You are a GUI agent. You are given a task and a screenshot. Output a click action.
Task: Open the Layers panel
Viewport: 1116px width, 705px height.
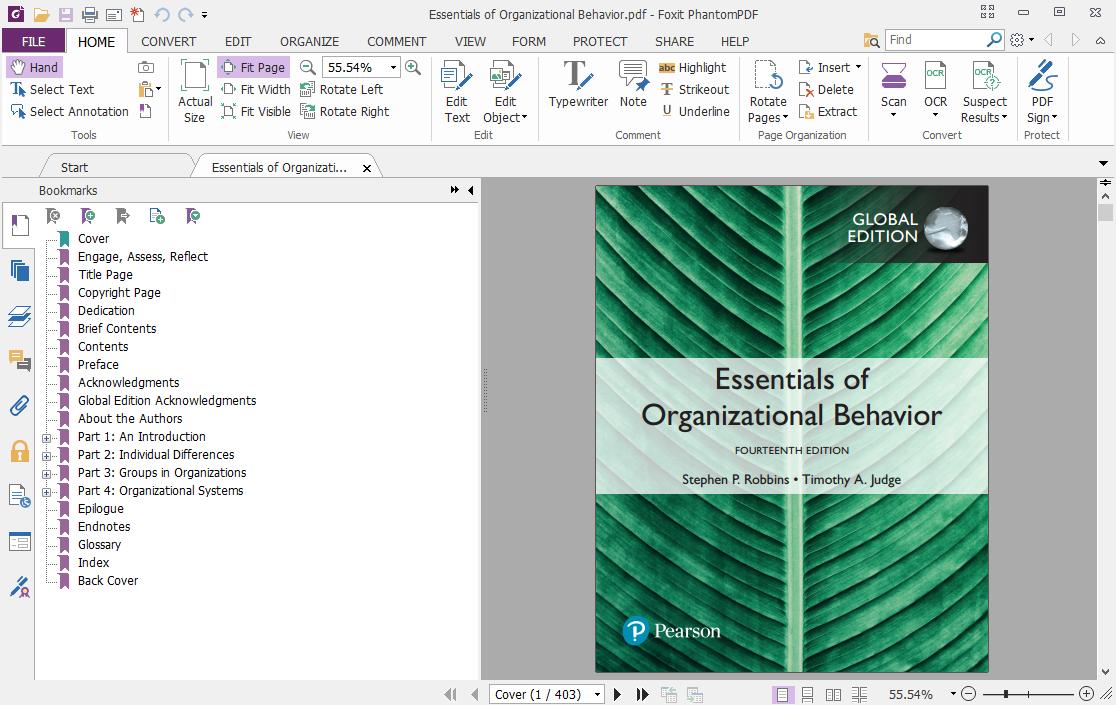click(20, 316)
